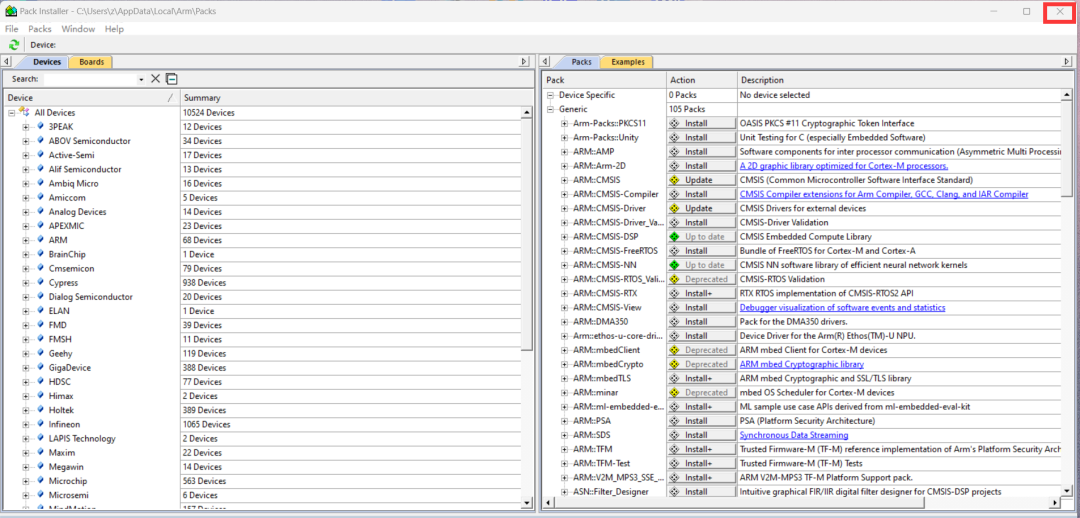This screenshot has width=1080, height=518.
Task: Open Debugger visualization of software events link
Action: tap(842, 308)
